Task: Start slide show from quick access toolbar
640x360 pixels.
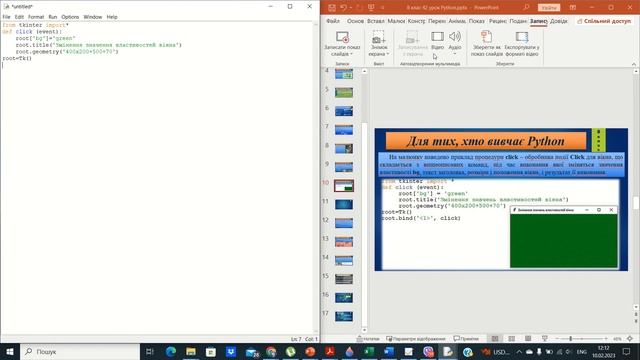Action: [x=371, y=7]
